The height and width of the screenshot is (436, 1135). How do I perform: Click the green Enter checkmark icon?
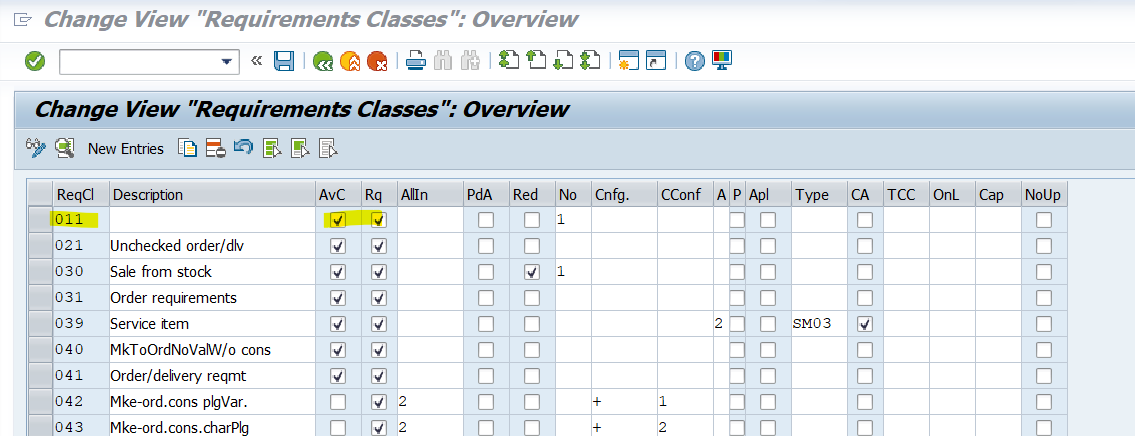click(x=34, y=61)
